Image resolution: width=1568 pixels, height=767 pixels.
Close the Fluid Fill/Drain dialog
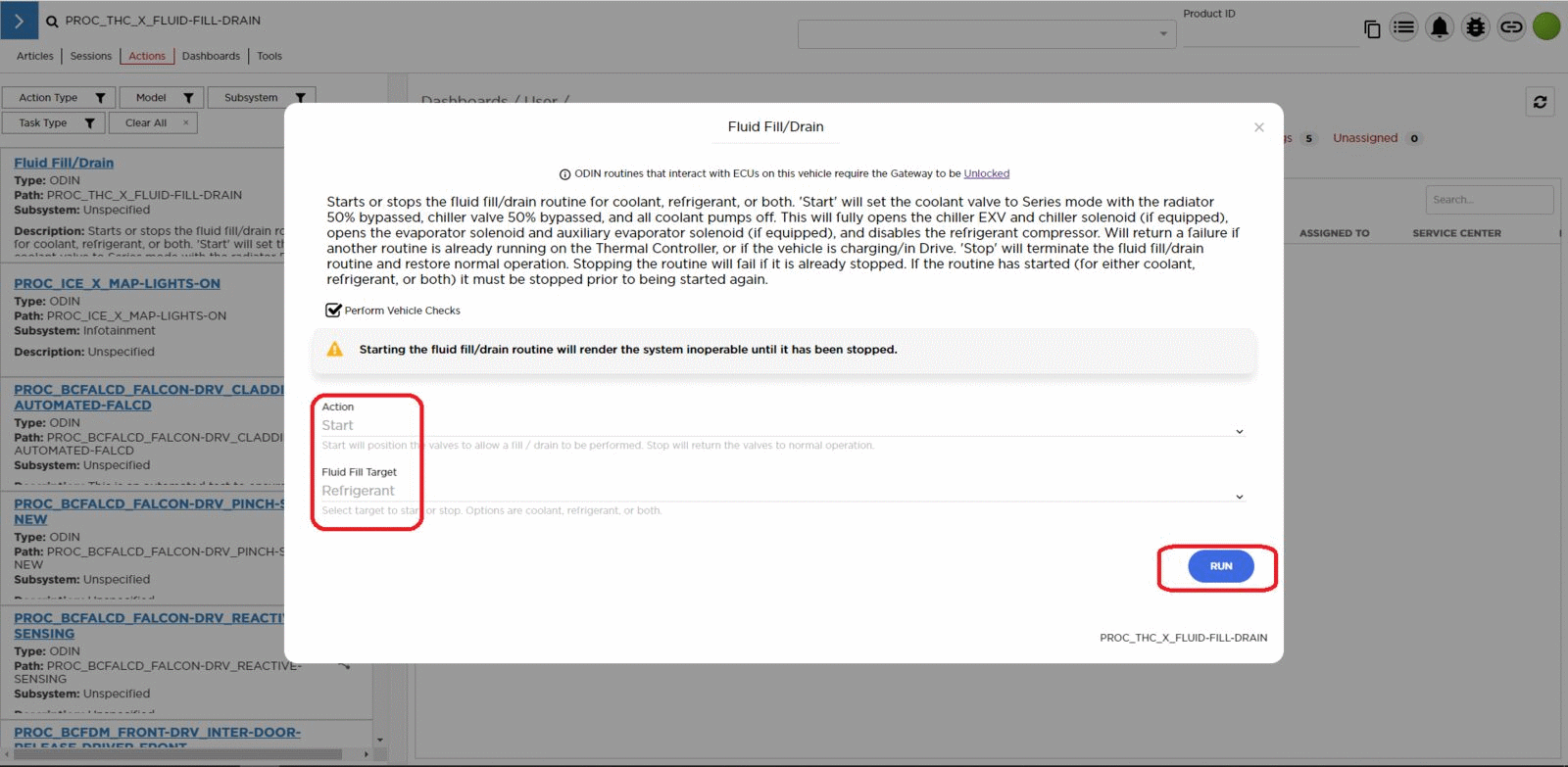point(1258,127)
